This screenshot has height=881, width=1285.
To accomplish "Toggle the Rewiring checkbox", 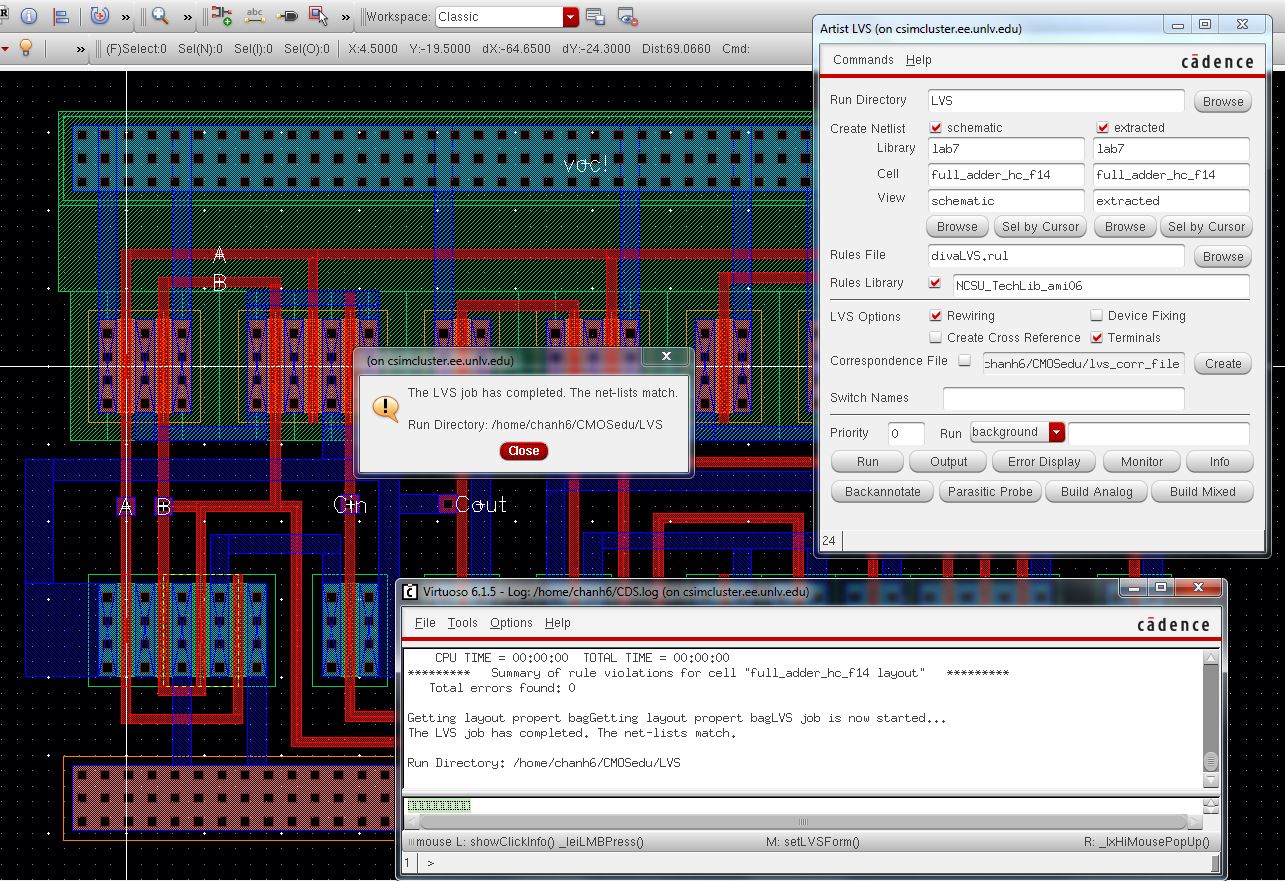I will pos(935,316).
